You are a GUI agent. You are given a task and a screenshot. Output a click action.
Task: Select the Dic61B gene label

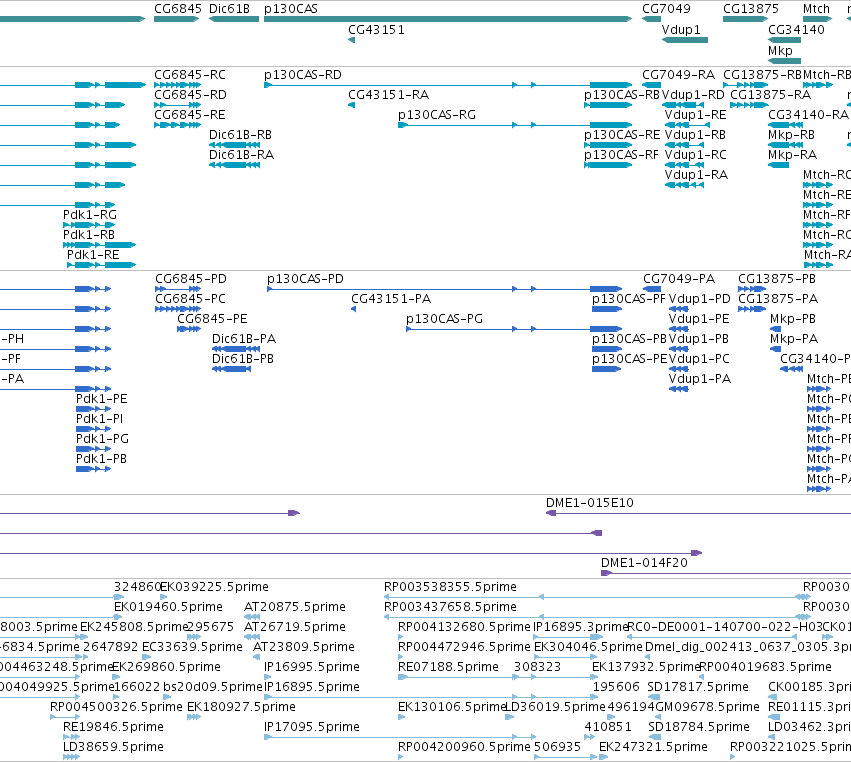click(229, 9)
